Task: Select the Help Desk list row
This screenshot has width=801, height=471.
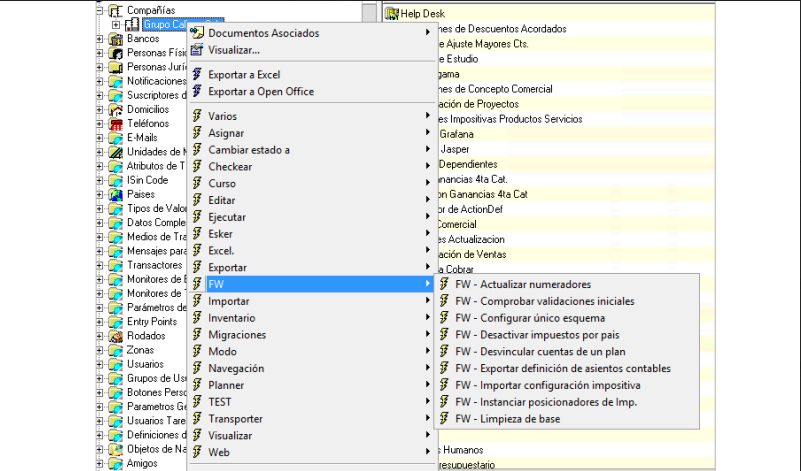Action: [549, 14]
